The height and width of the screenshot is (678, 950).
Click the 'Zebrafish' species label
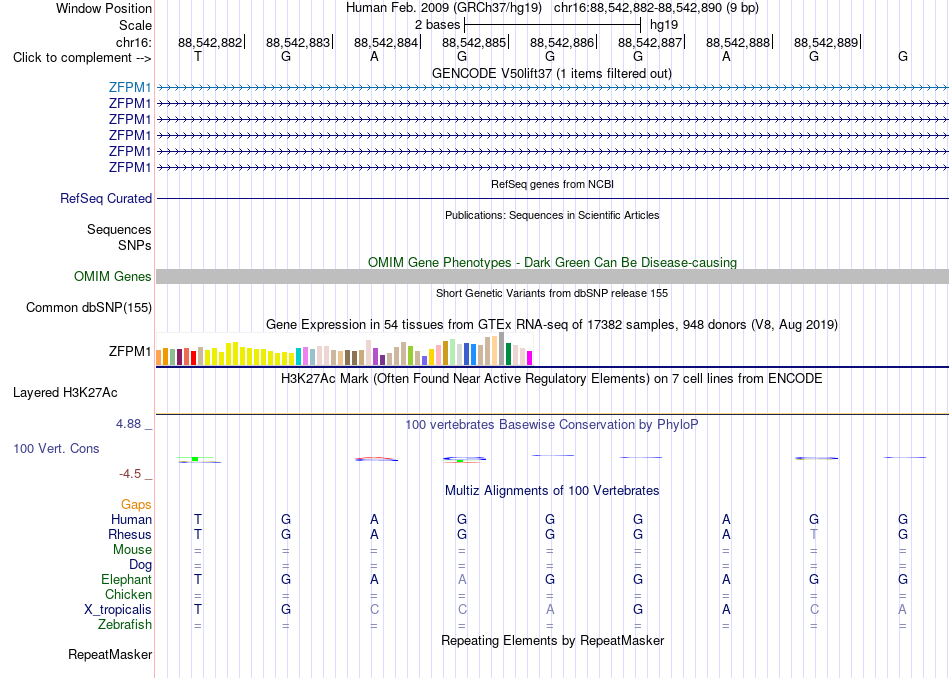tap(125, 625)
